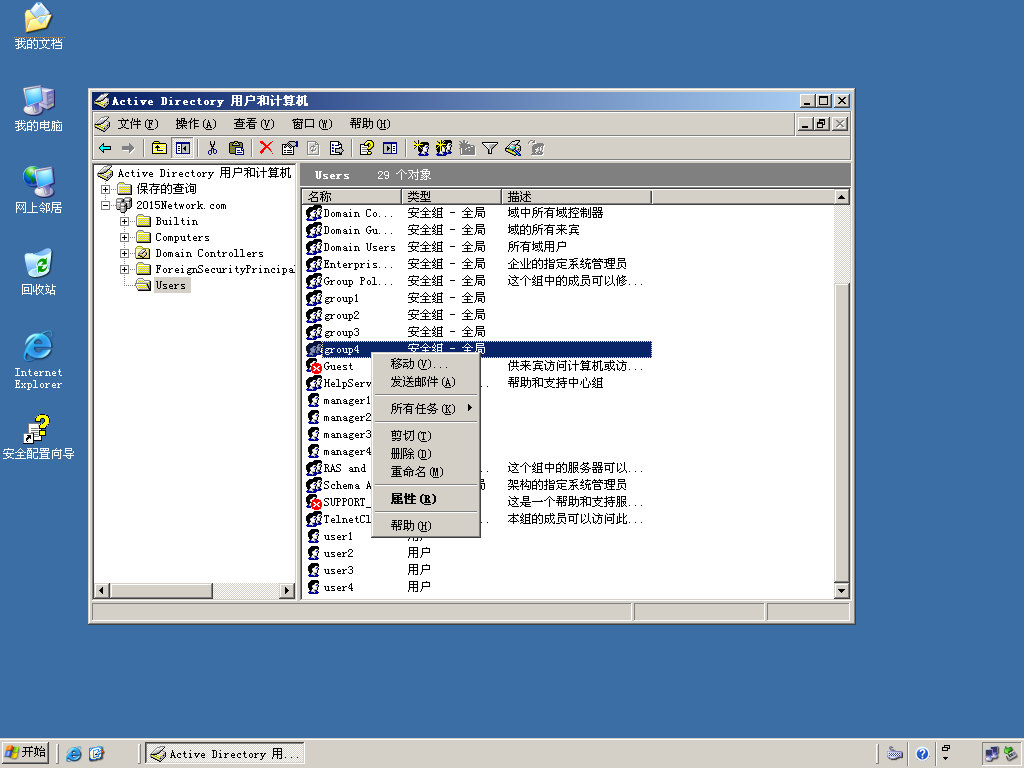Expand the Builtin tree node
Image resolution: width=1024 pixels, height=768 pixels.
click(124, 221)
